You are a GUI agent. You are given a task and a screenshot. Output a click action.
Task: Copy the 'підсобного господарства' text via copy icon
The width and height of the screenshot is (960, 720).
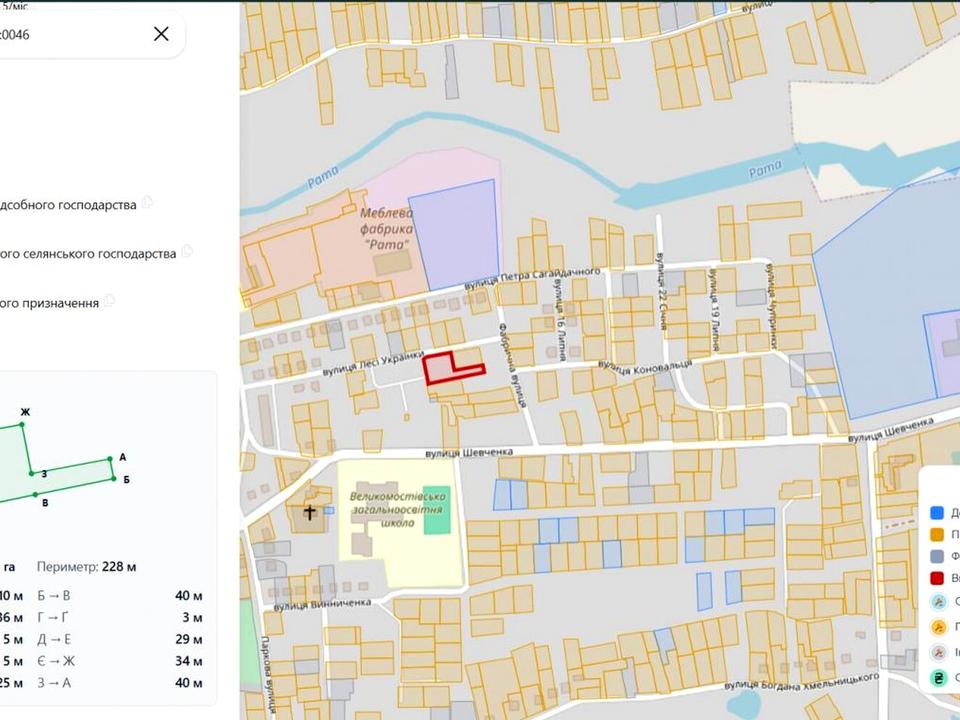coord(147,203)
